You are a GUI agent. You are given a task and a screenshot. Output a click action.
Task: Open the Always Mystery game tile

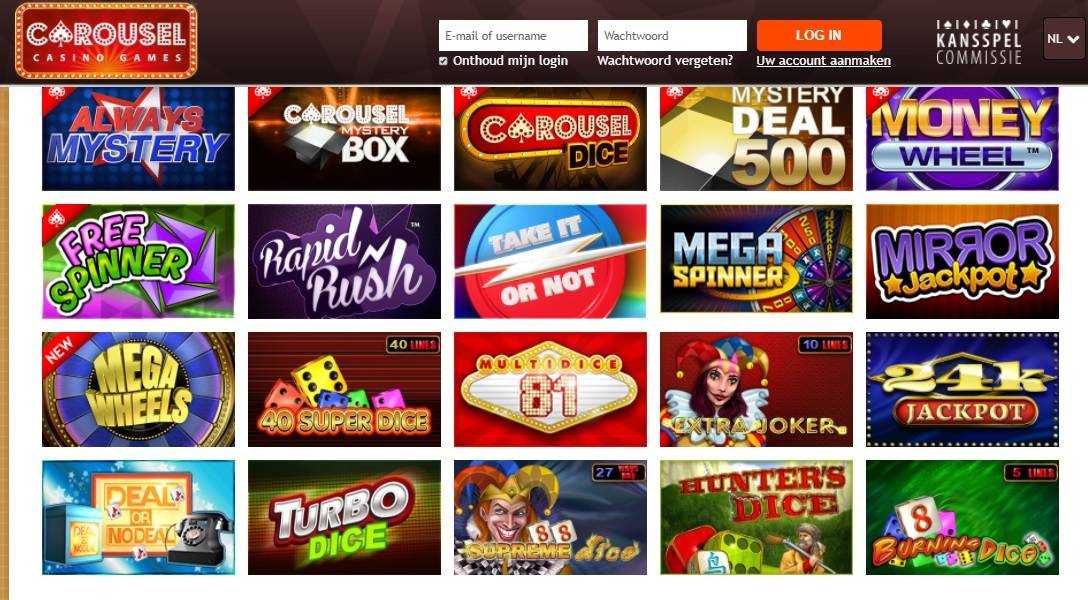[138, 138]
